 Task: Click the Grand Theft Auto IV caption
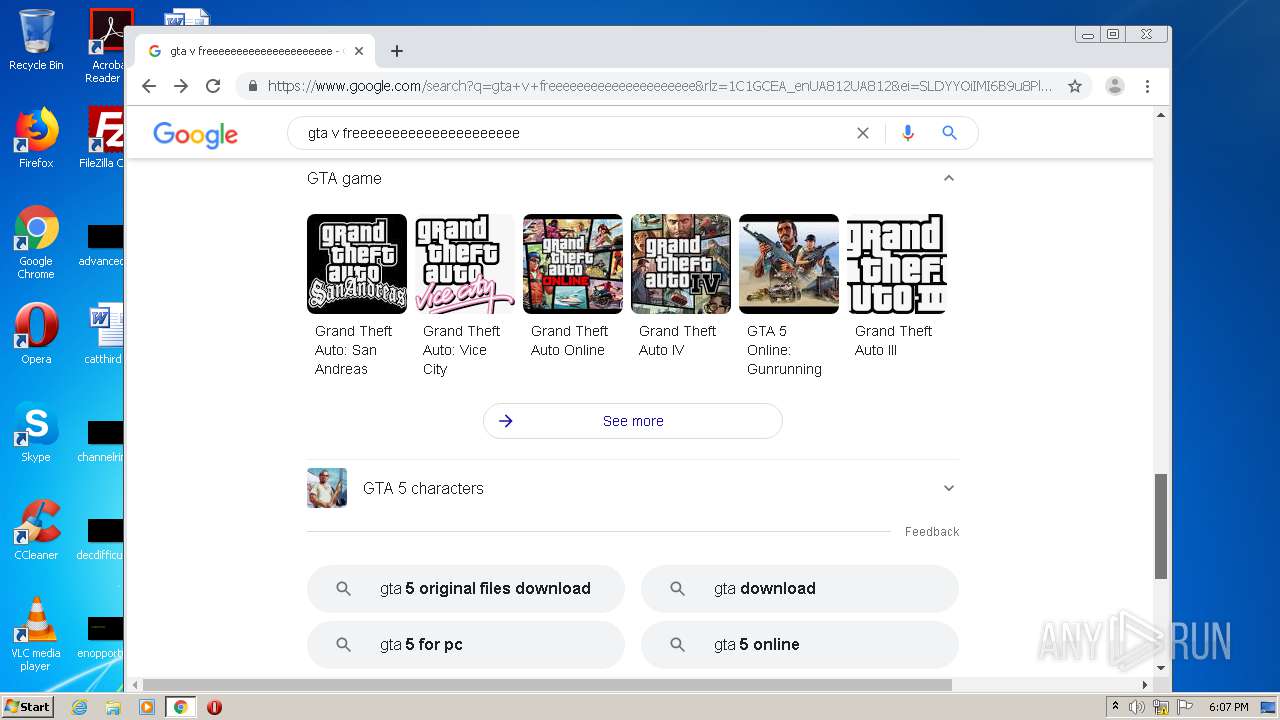[677, 341]
